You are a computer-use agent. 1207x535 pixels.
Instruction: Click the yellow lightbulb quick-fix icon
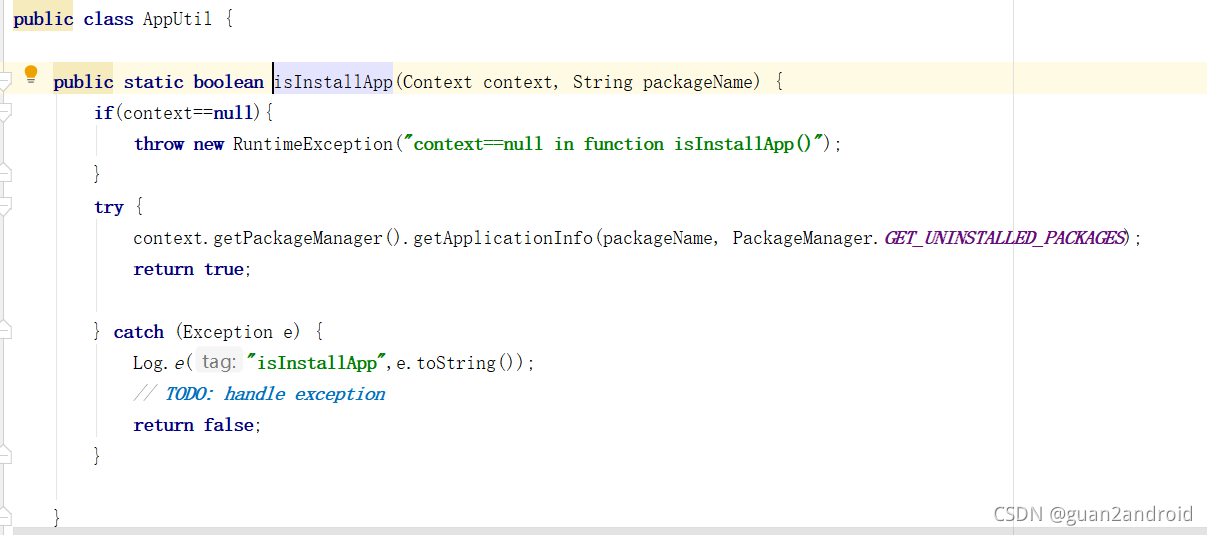coord(31,73)
